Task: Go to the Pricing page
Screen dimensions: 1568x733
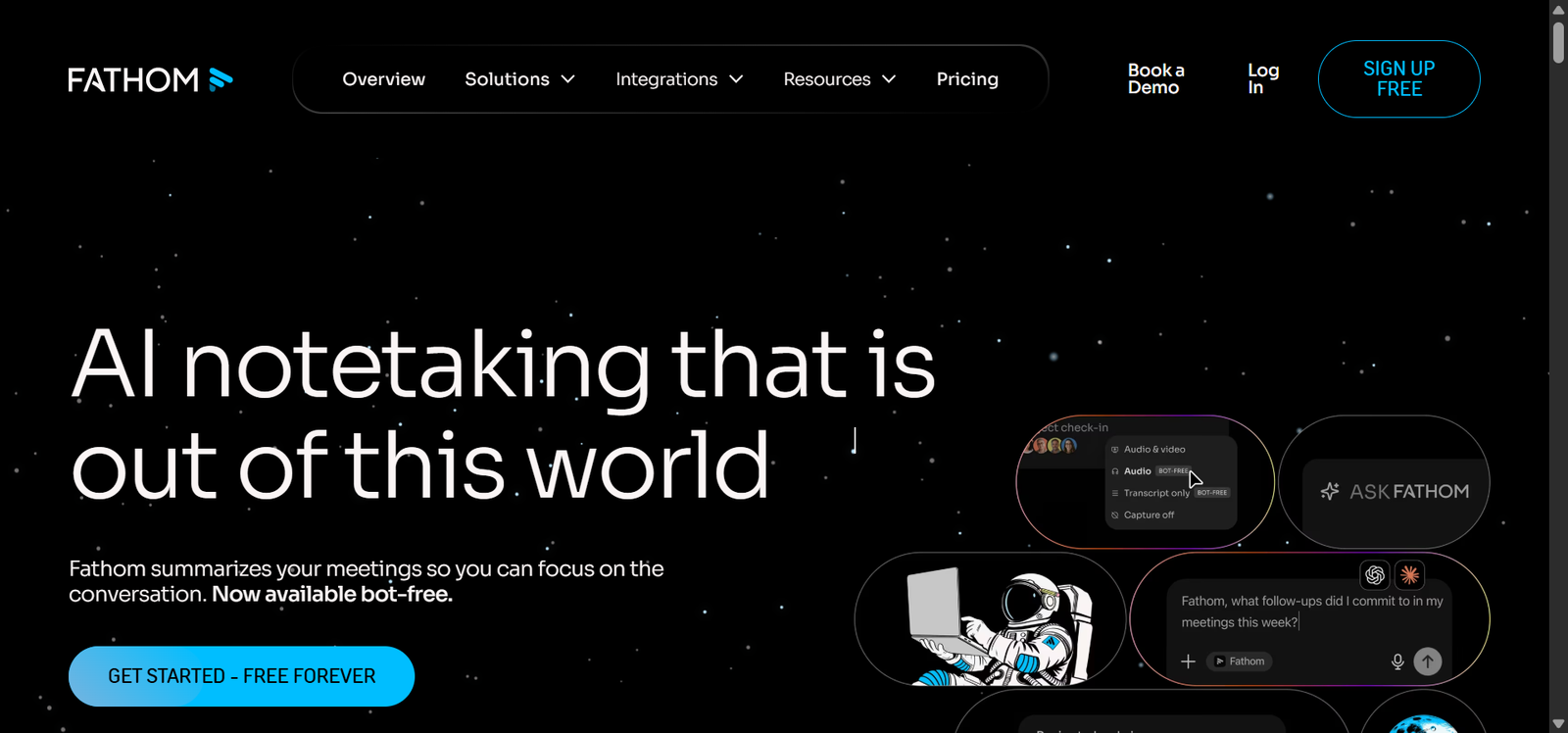Action: [x=967, y=79]
